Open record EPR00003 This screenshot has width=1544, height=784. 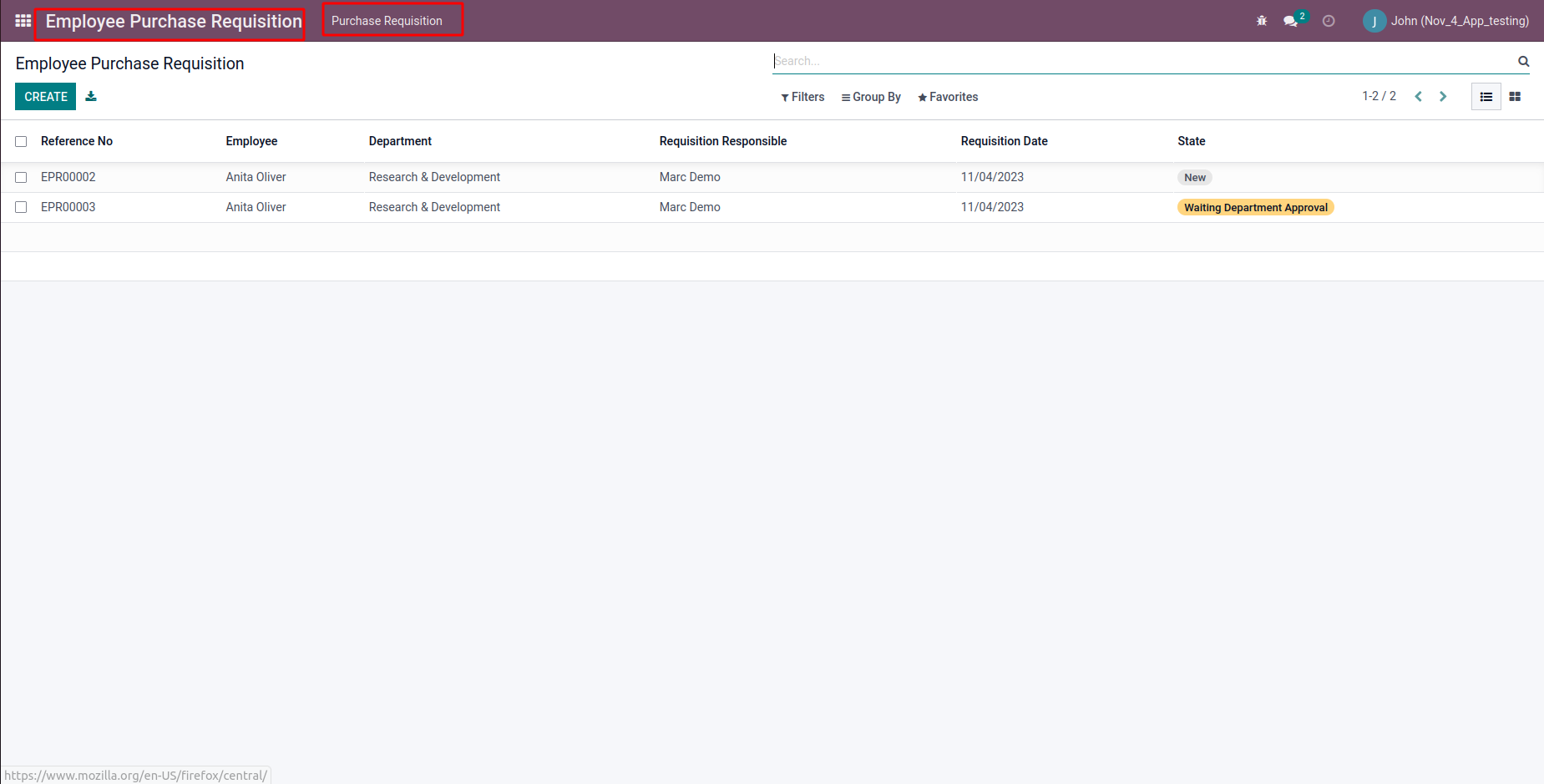tap(68, 207)
